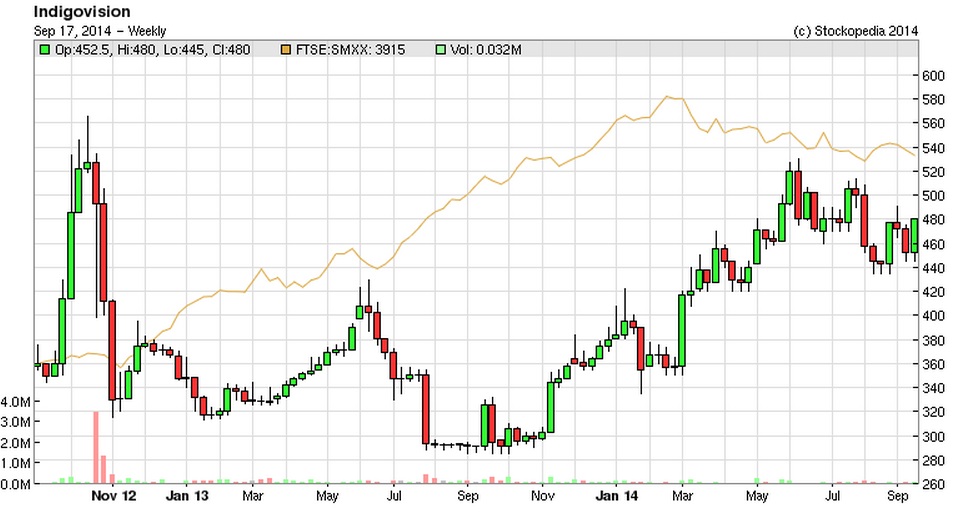
Task: Click the 'Jan 14' x-axis label
Action: (x=616, y=495)
